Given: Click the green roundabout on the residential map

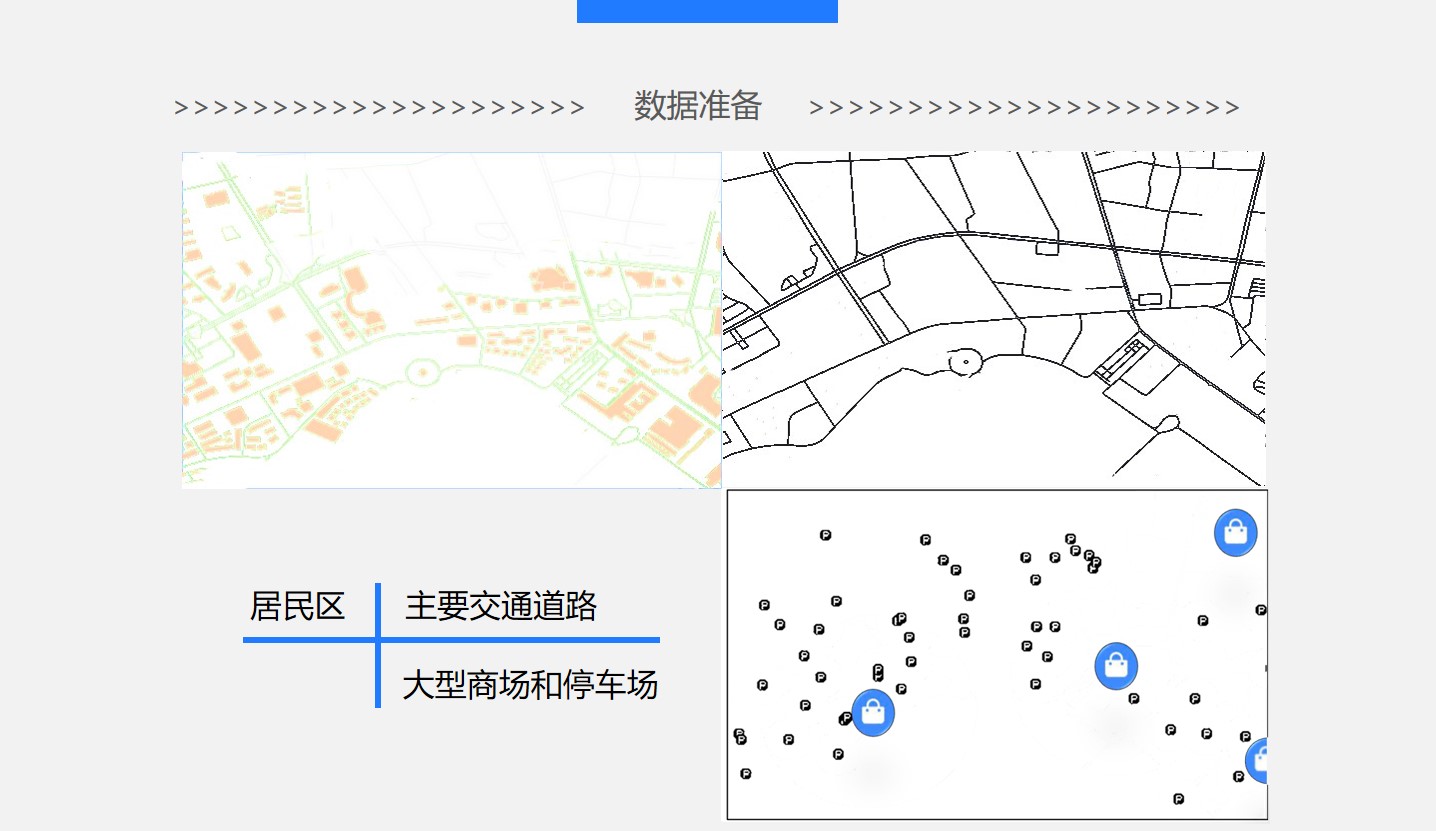Looking at the screenshot, I should click(422, 372).
